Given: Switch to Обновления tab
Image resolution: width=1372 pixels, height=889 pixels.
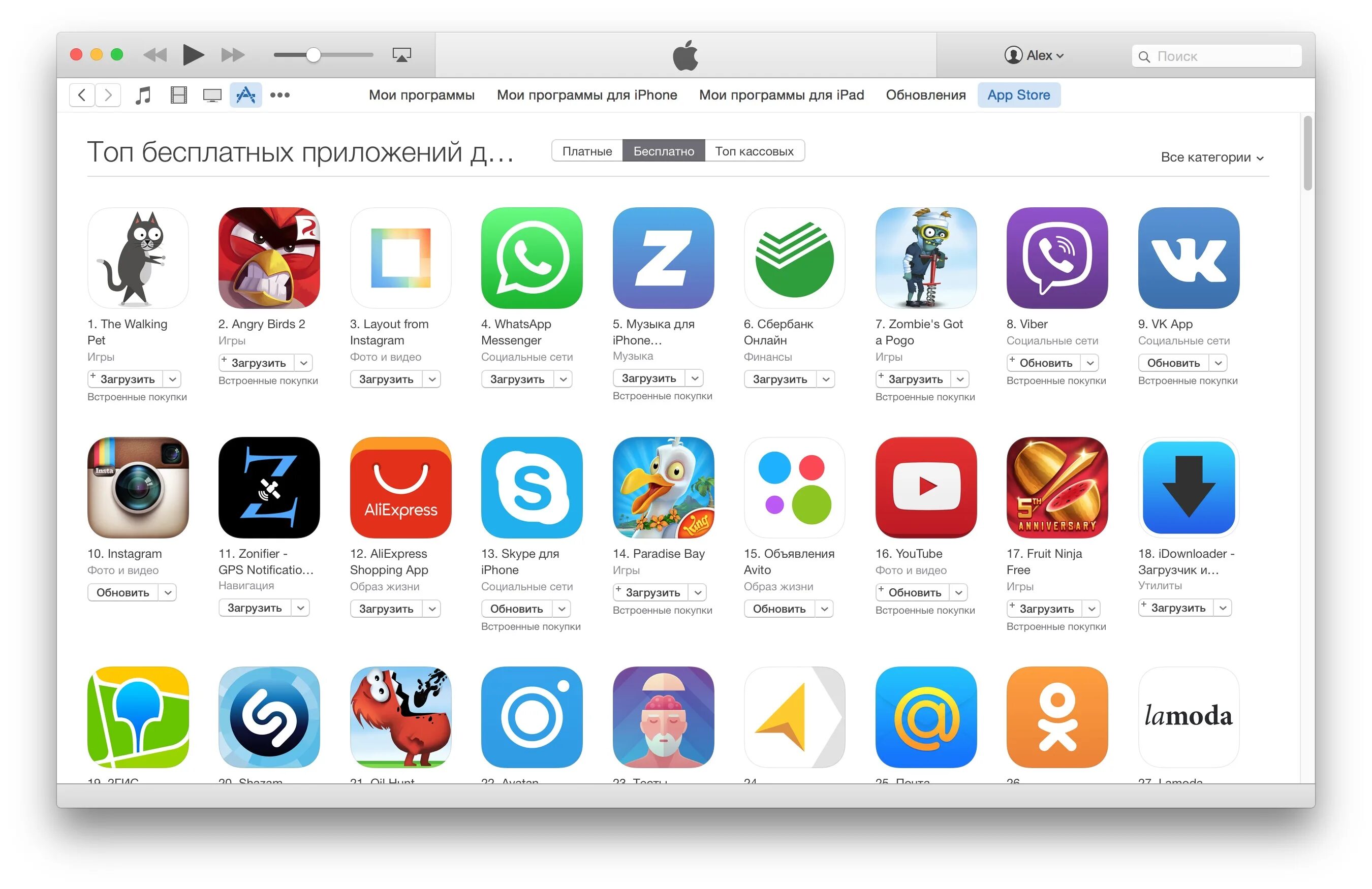Looking at the screenshot, I should coord(924,95).
